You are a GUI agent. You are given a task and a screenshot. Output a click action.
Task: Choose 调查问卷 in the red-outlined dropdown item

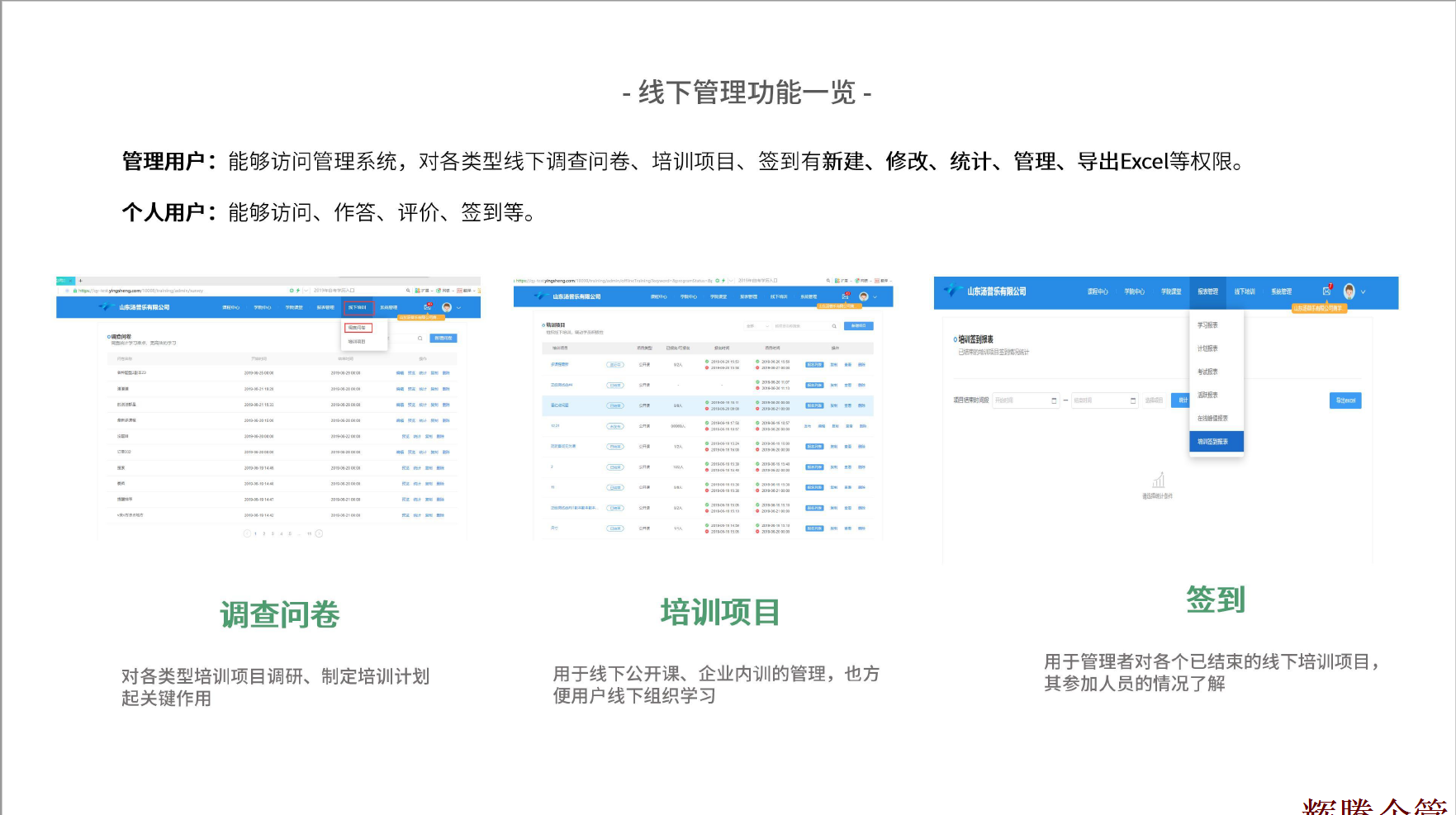pyautogui.click(x=358, y=328)
